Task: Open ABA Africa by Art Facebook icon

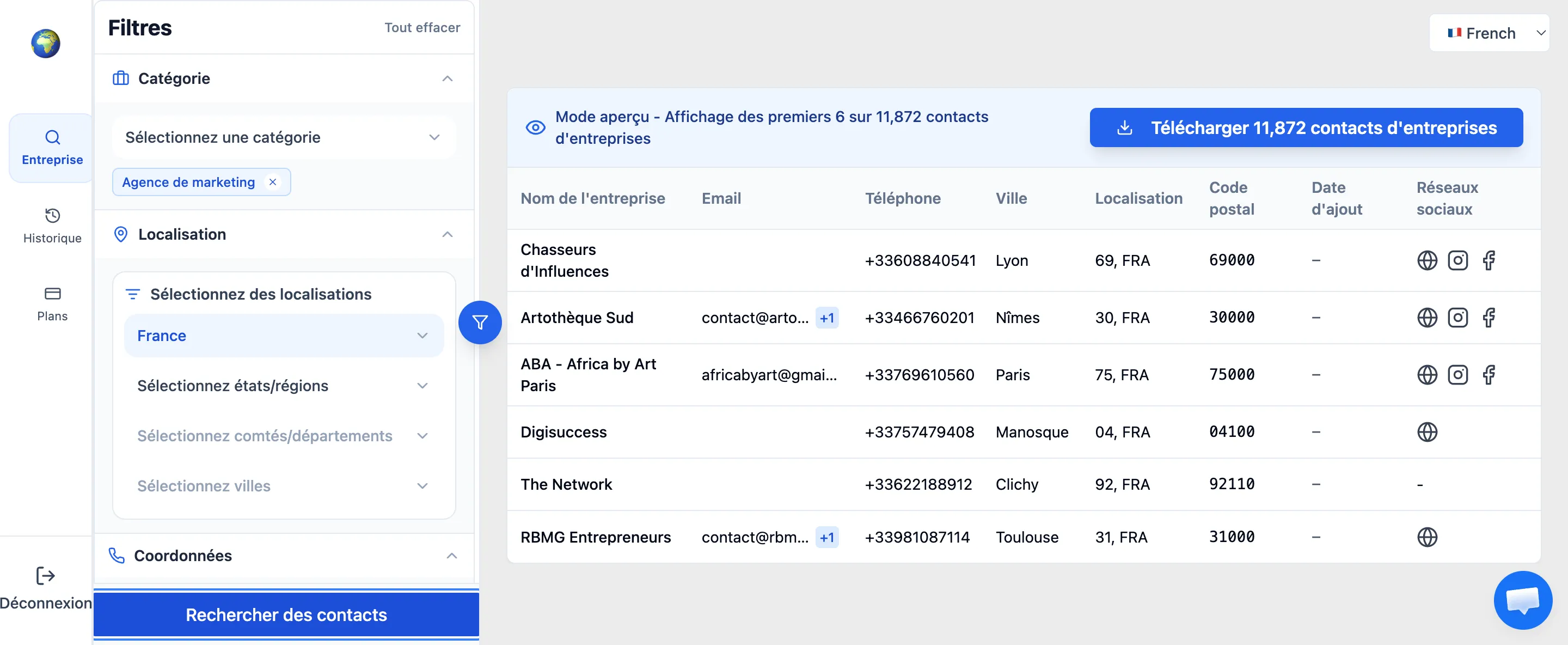Action: (1489, 375)
